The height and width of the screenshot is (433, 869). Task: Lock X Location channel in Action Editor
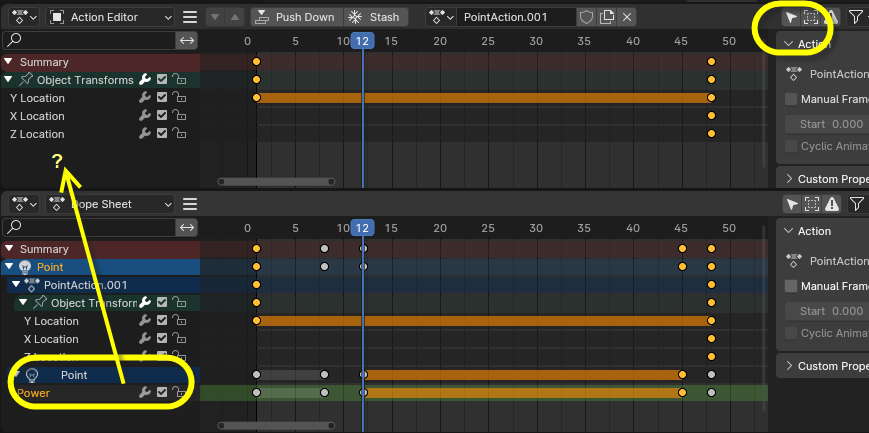click(x=178, y=116)
